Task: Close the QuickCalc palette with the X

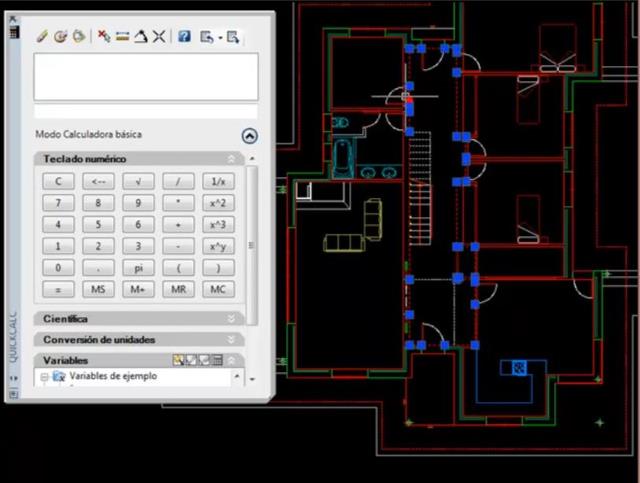Action: coord(13,19)
